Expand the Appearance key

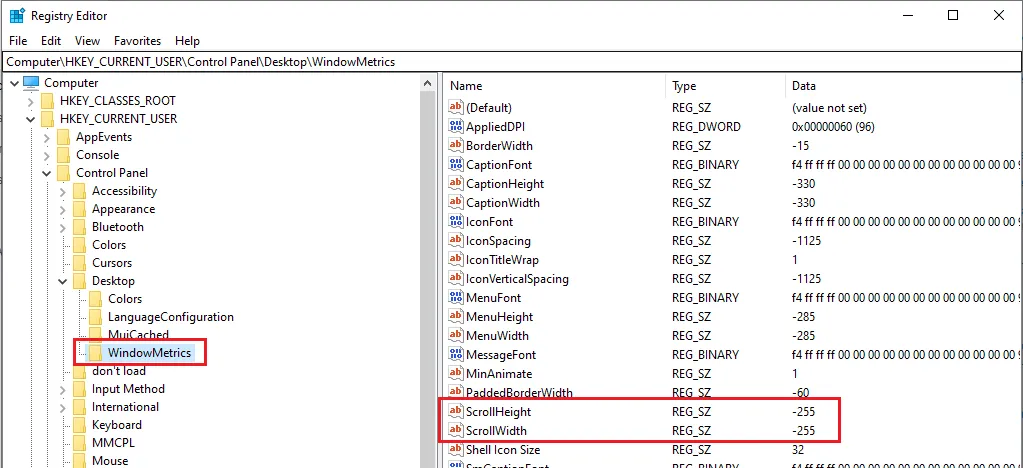point(63,210)
